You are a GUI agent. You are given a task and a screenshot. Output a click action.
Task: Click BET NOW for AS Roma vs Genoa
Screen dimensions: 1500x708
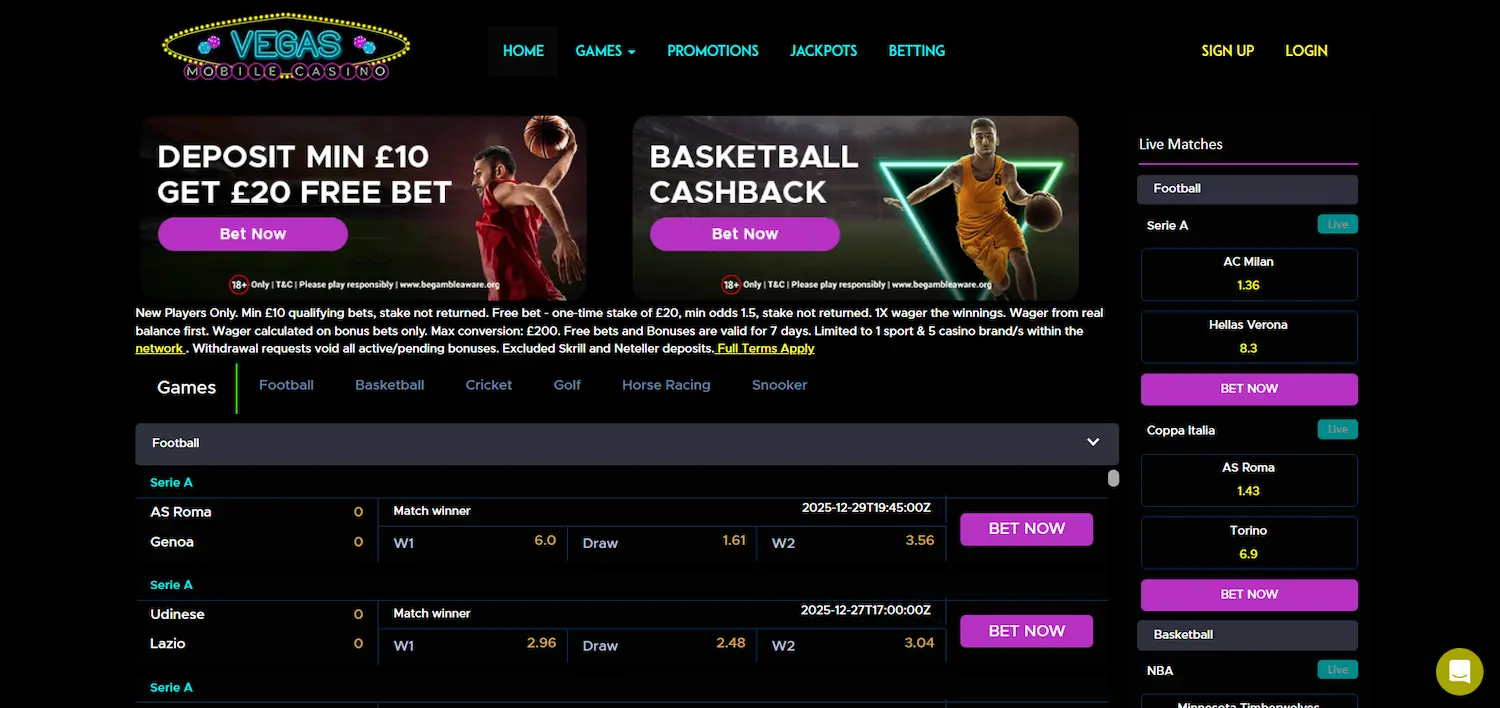(x=1026, y=529)
